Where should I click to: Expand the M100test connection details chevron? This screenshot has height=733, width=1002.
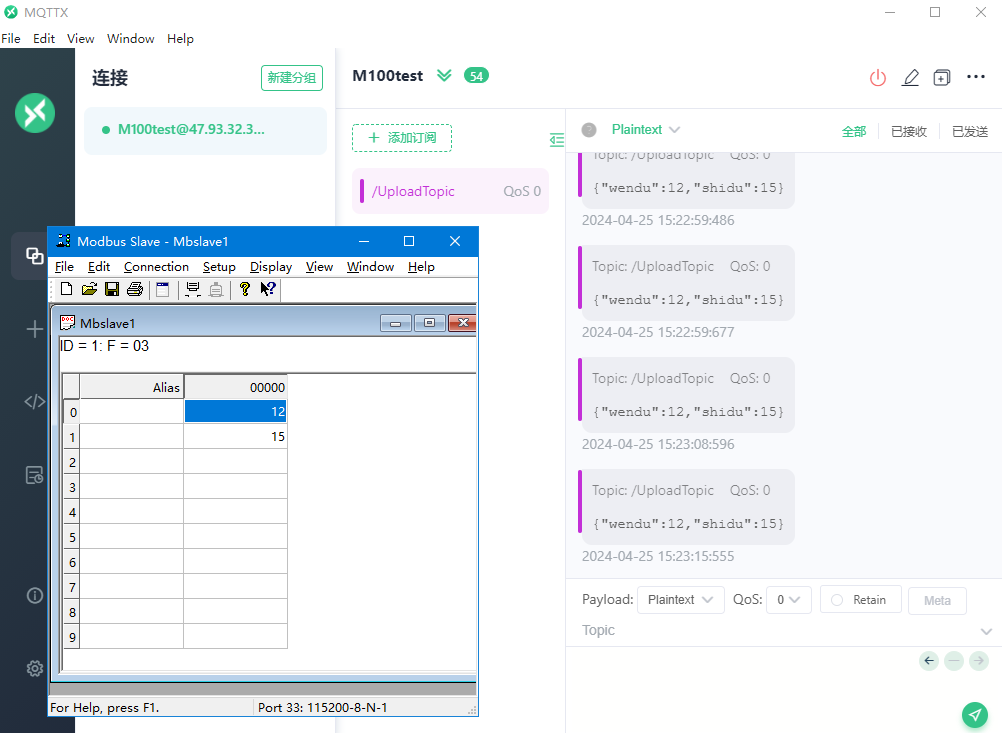click(444, 75)
